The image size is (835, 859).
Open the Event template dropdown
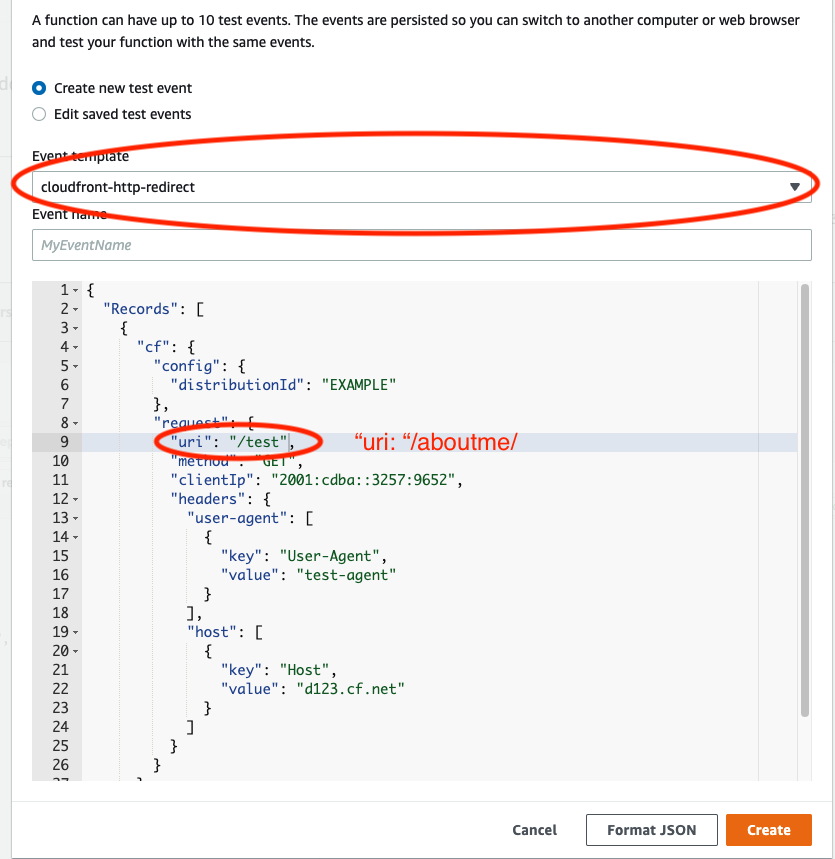420,187
